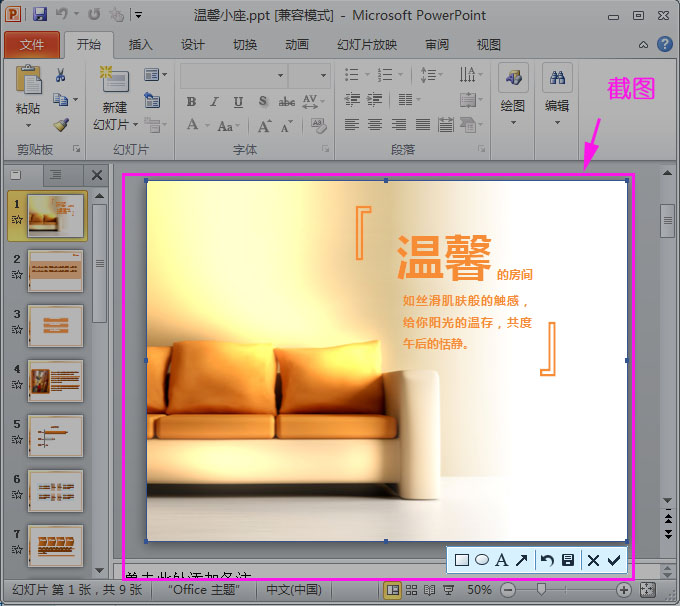Image resolution: width=680 pixels, height=606 pixels.
Task: Switch to Slide Sorter view
Action: 411,590
